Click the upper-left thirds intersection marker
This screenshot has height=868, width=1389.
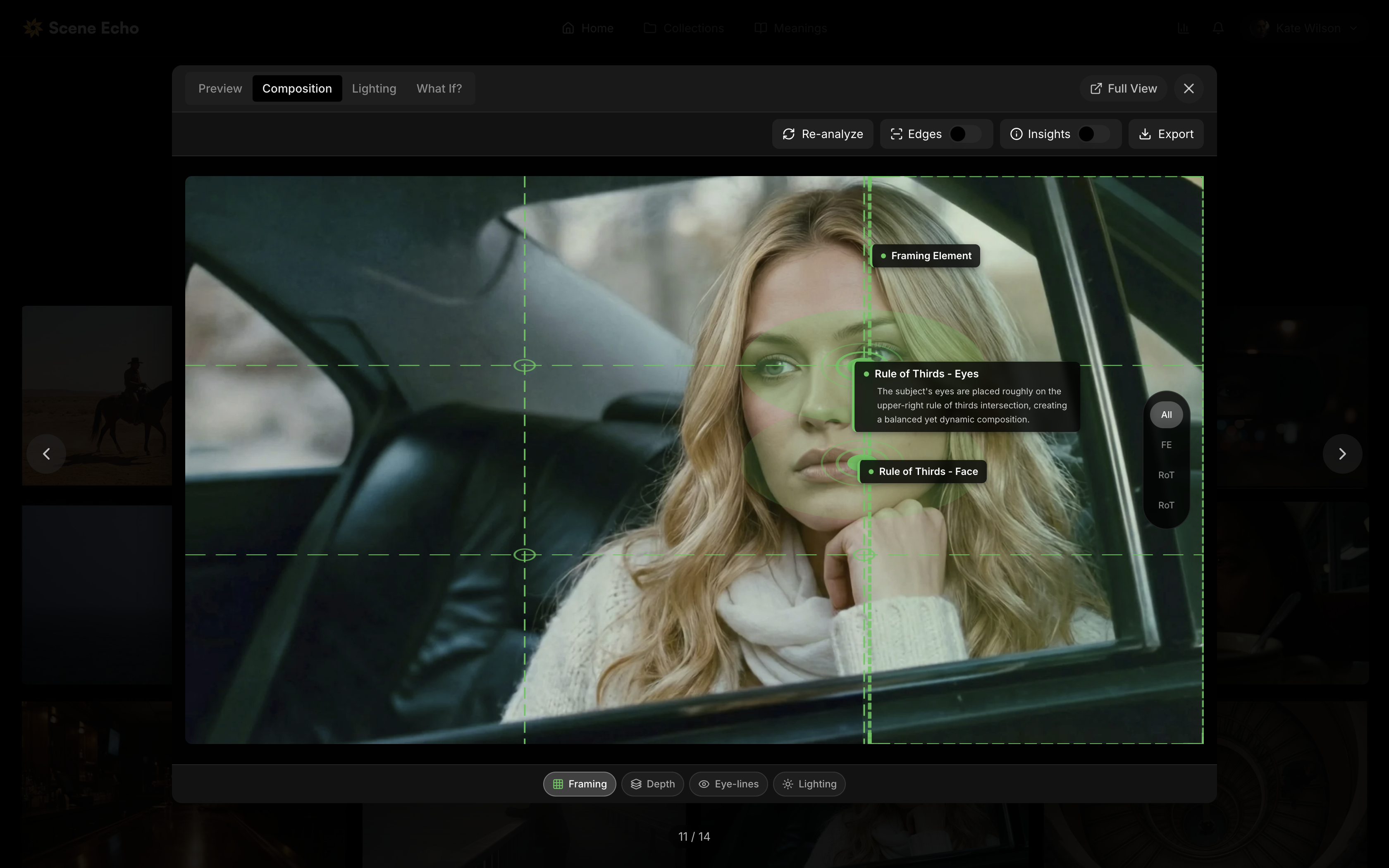click(x=525, y=366)
